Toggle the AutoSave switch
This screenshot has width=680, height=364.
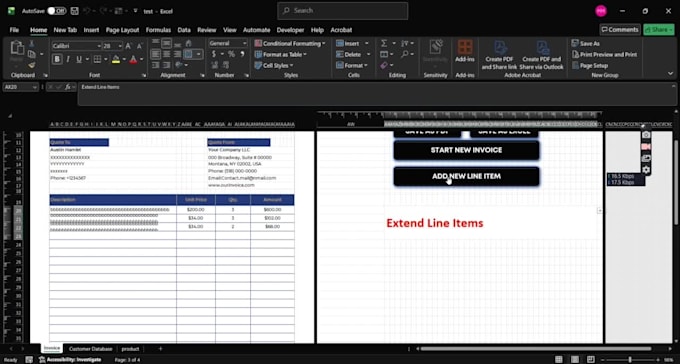tap(56, 11)
